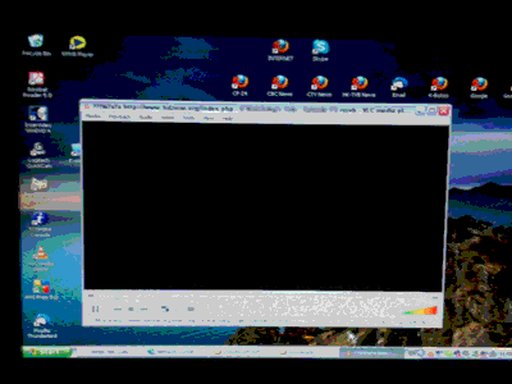Select the folder icon below QuickCam
Viewport: 512px width, 384px height.
tap(39, 184)
